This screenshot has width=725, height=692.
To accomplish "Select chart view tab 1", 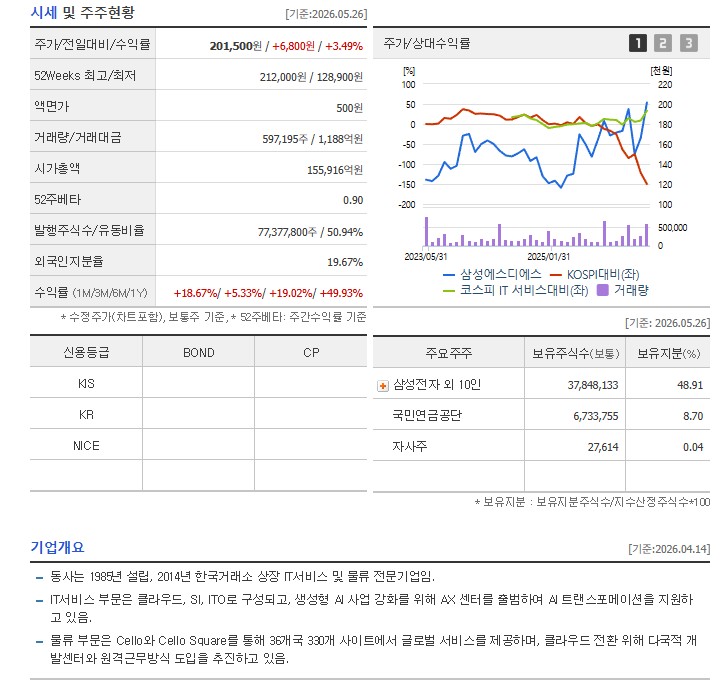I will pos(638,43).
